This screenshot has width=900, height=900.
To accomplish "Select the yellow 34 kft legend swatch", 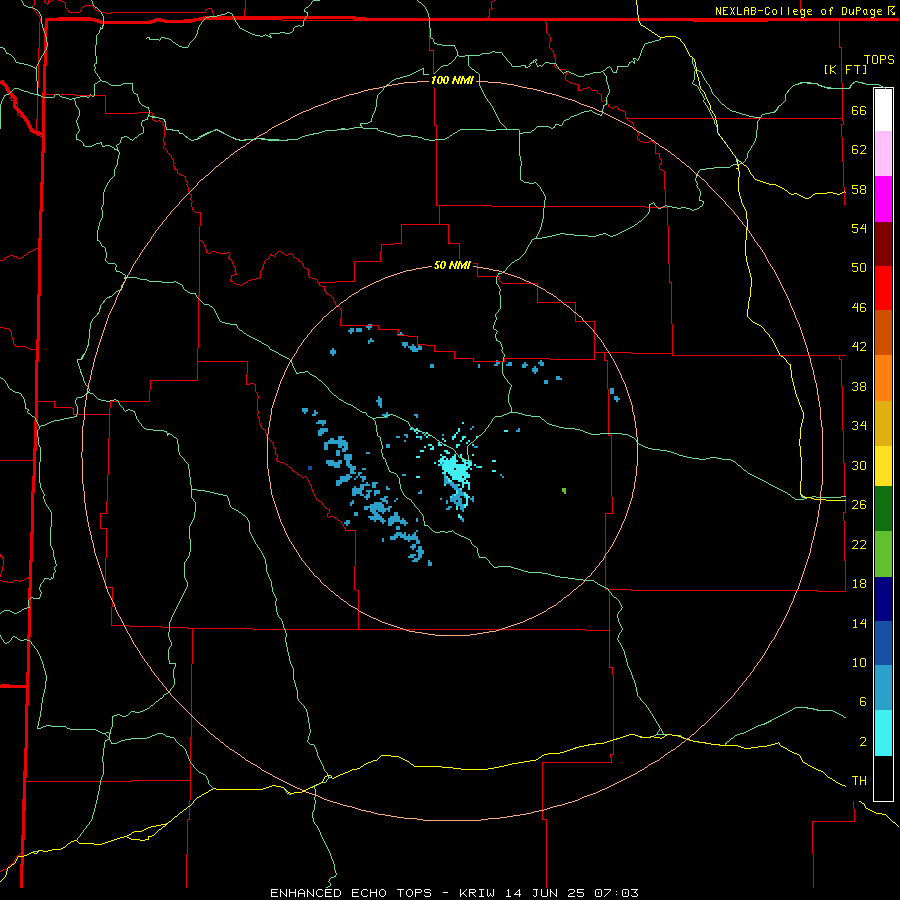I will 883,466.
